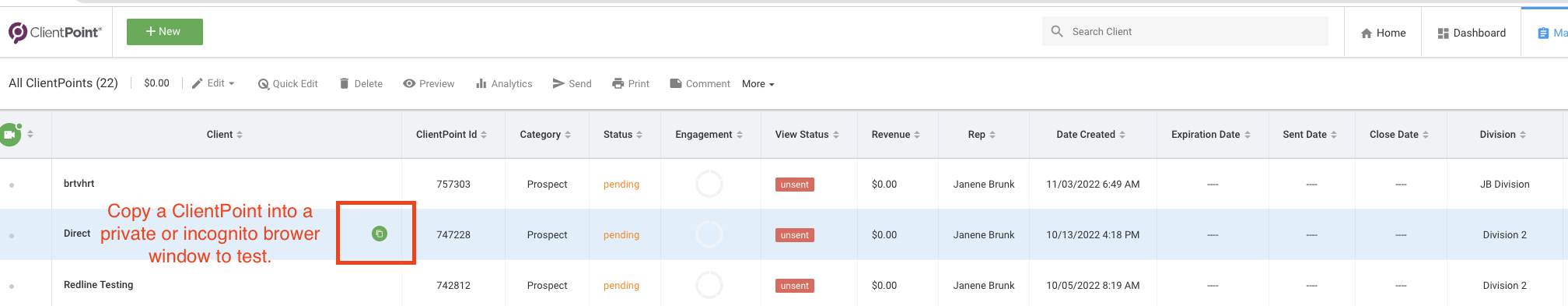The height and width of the screenshot is (306, 1568).
Task: Expand the More menu
Action: click(758, 84)
